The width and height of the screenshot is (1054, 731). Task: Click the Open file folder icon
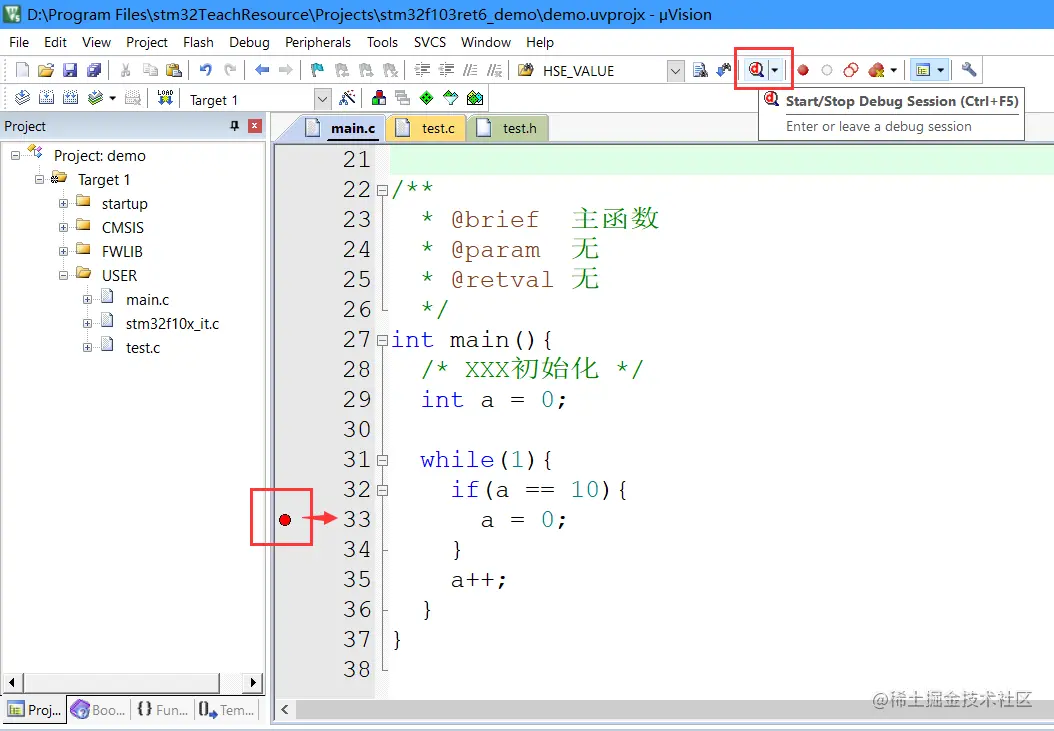coord(46,70)
